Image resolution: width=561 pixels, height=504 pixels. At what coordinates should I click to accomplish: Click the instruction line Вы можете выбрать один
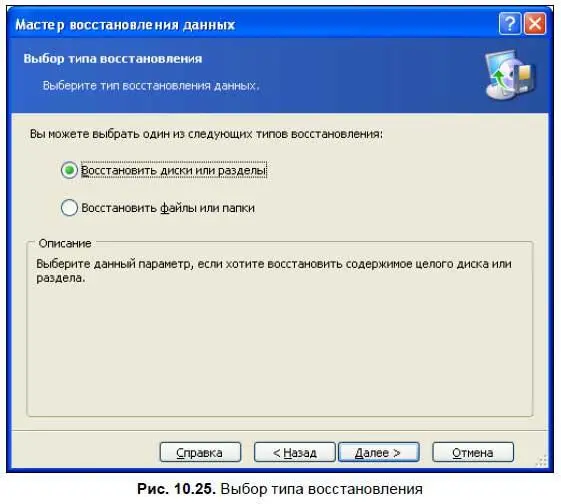(x=206, y=134)
